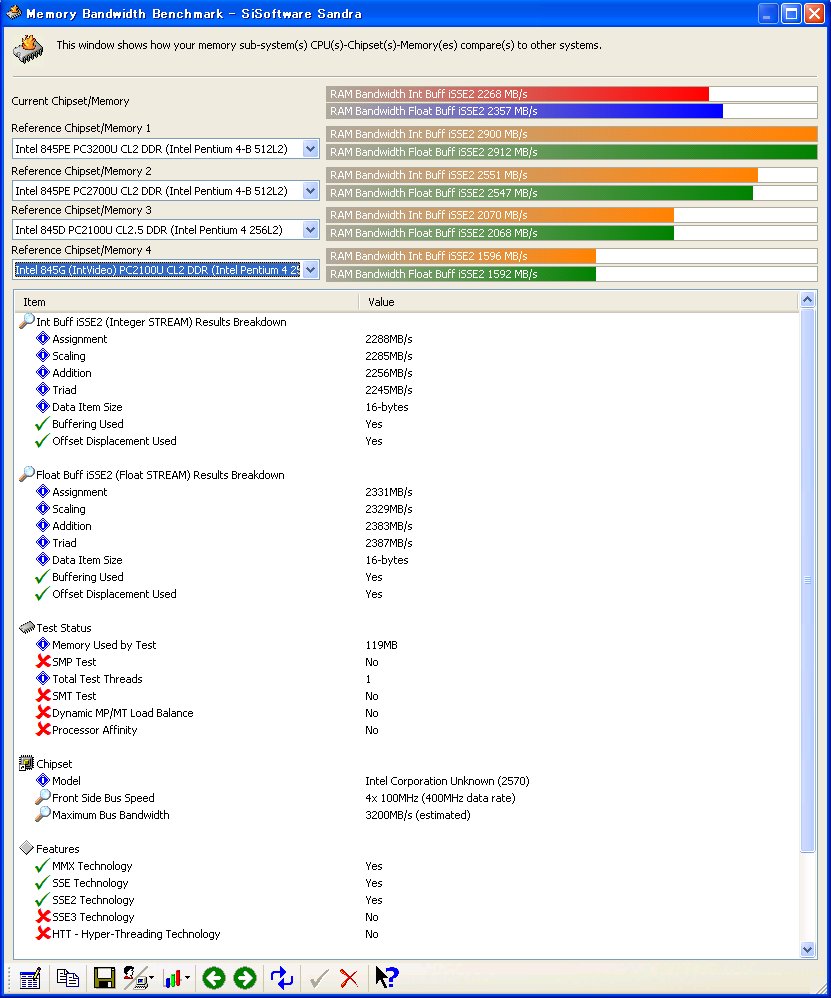The height and width of the screenshot is (998, 831).
Task: Click the green back arrow button
Action: [x=214, y=978]
